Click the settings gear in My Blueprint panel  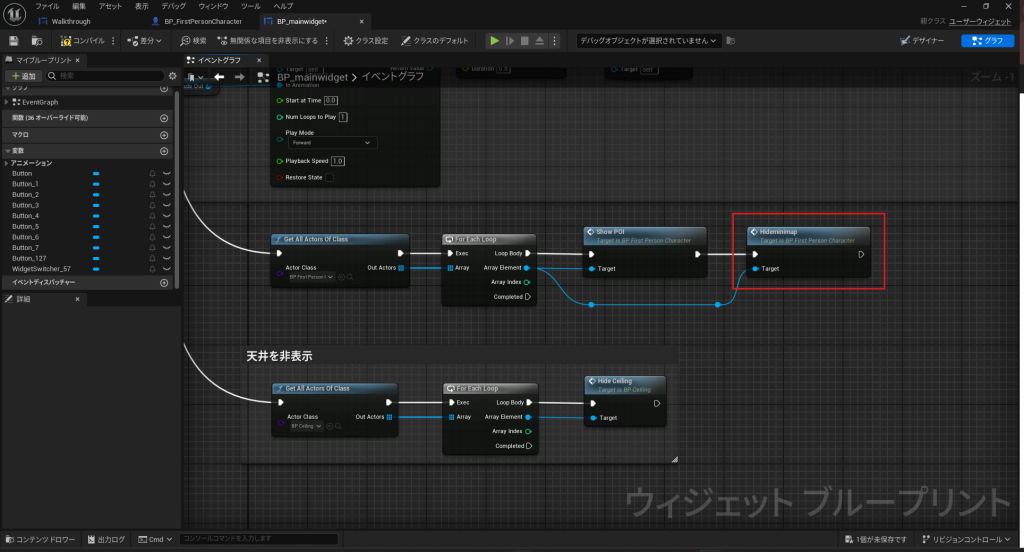(x=172, y=76)
